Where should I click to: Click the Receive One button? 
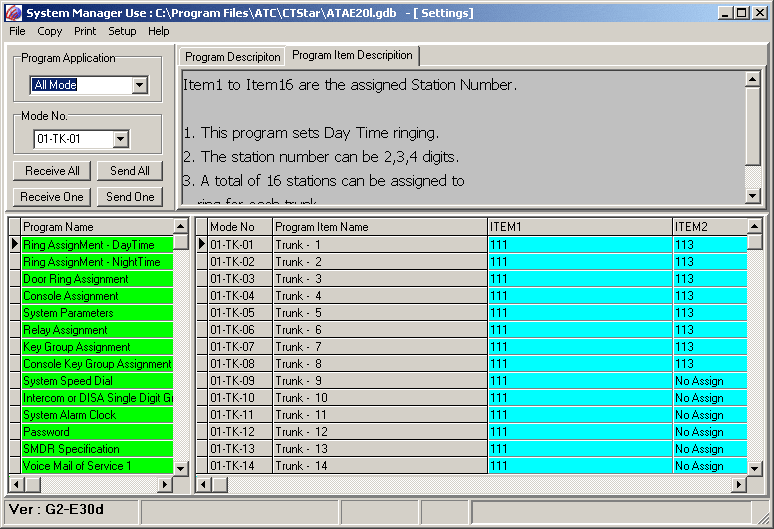[x=52, y=197]
